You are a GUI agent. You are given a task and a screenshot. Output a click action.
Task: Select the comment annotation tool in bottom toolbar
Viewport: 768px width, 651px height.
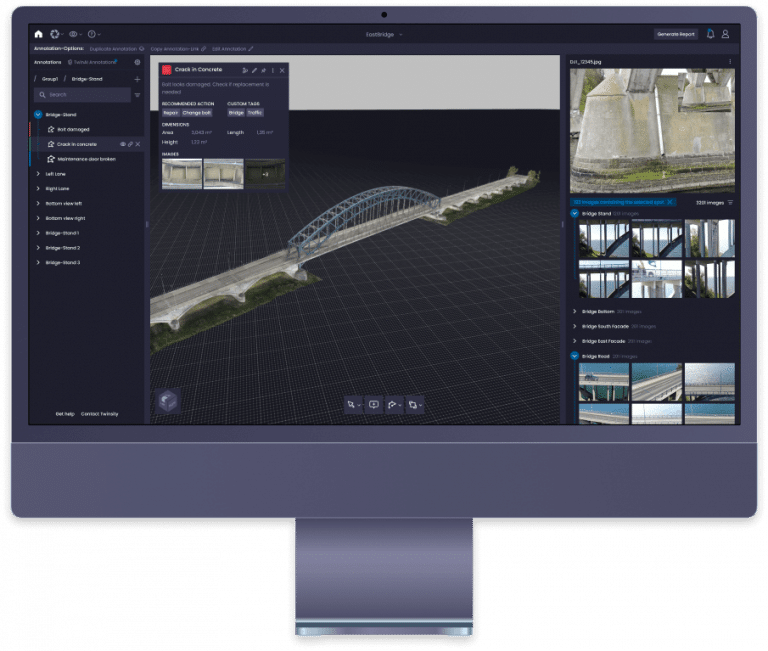373,404
